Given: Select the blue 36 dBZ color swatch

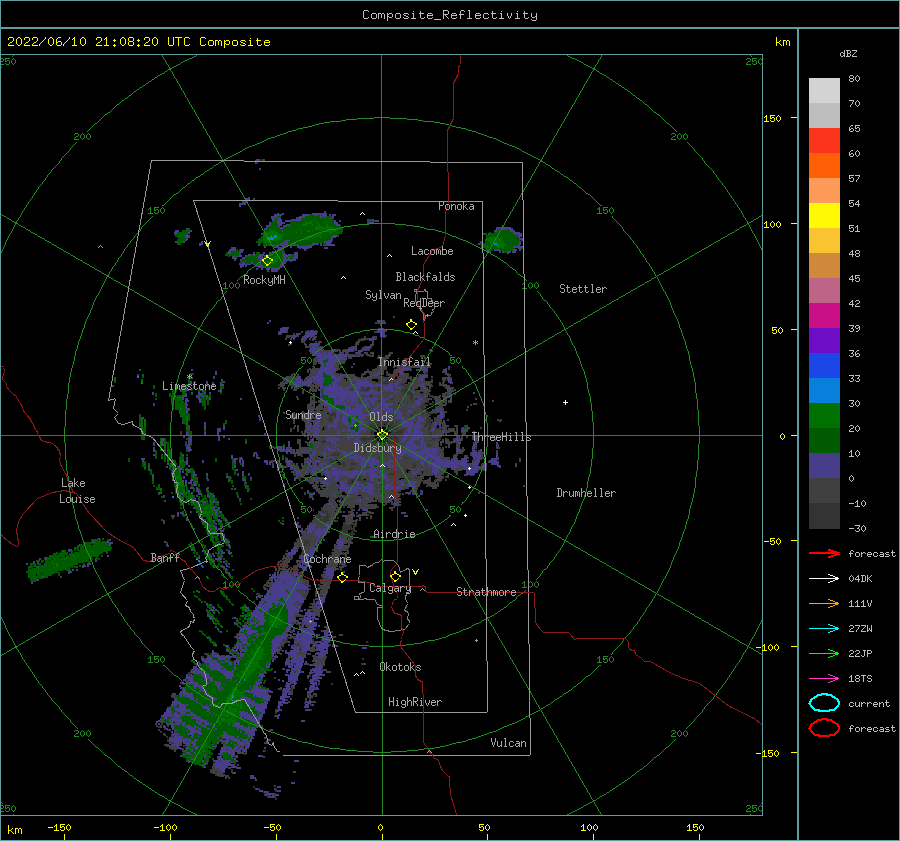Looking at the screenshot, I should [x=824, y=365].
